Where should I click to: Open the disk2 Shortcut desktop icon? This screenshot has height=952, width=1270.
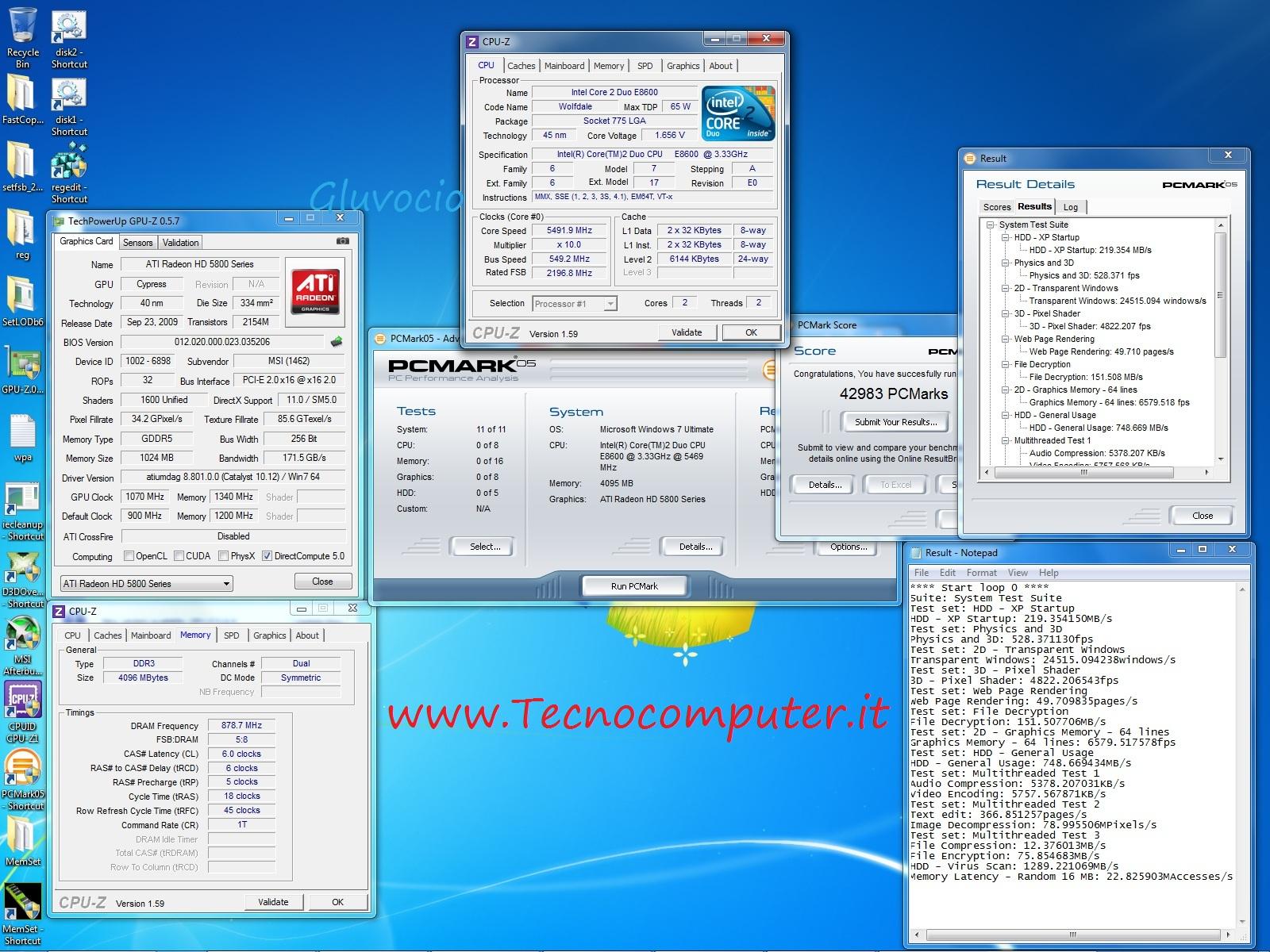point(69,40)
